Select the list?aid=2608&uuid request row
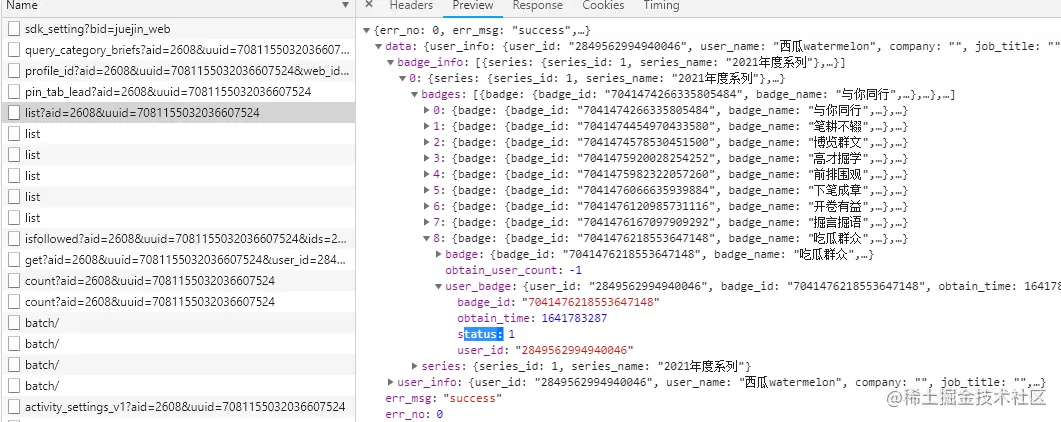Image resolution: width=1061 pixels, height=422 pixels. 178,113
